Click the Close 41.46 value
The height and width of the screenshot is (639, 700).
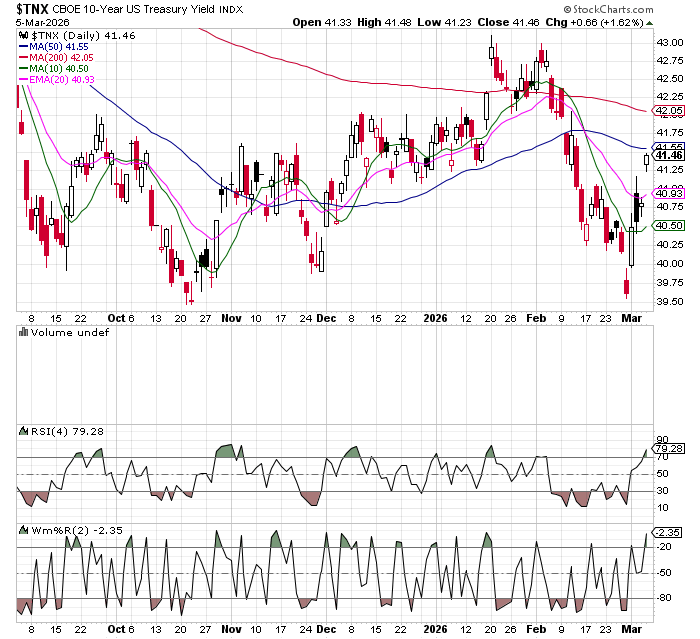click(508, 22)
